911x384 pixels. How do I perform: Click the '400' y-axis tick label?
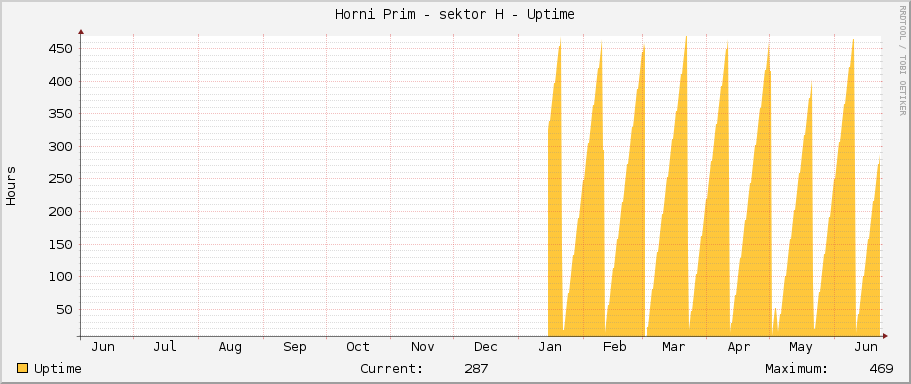[60, 81]
